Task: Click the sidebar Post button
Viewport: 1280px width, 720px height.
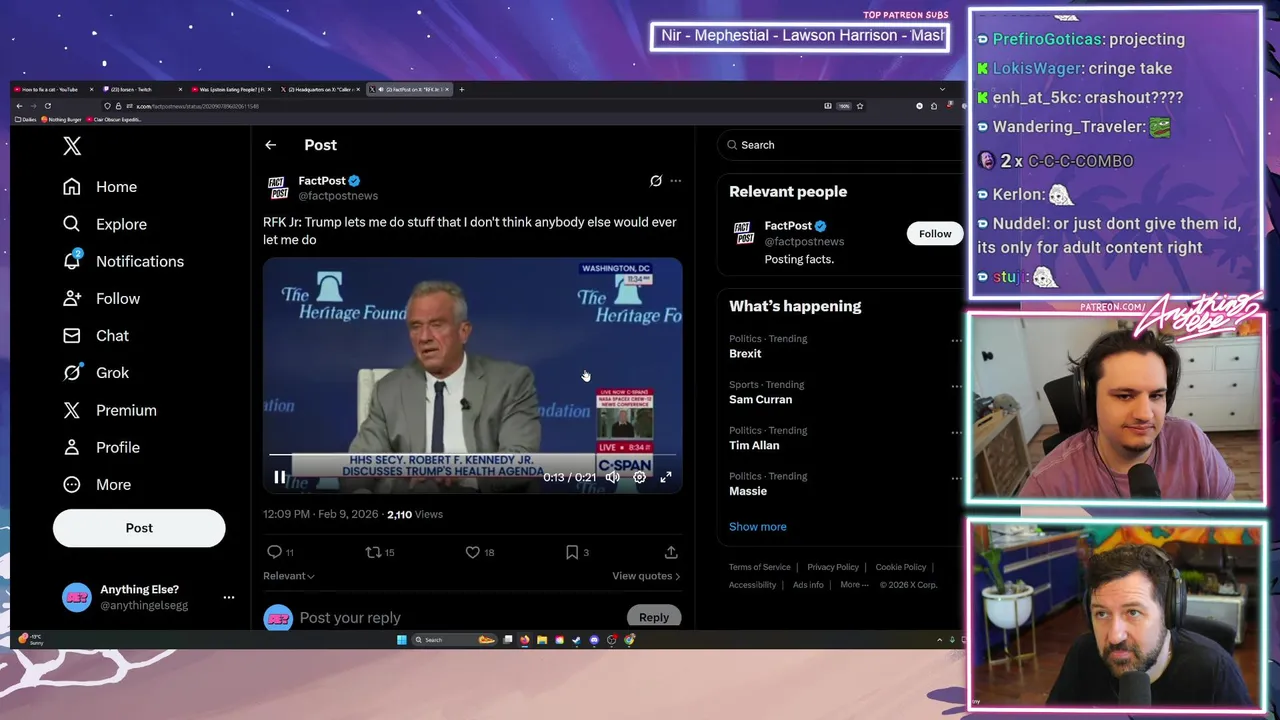Action: pos(139,528)
